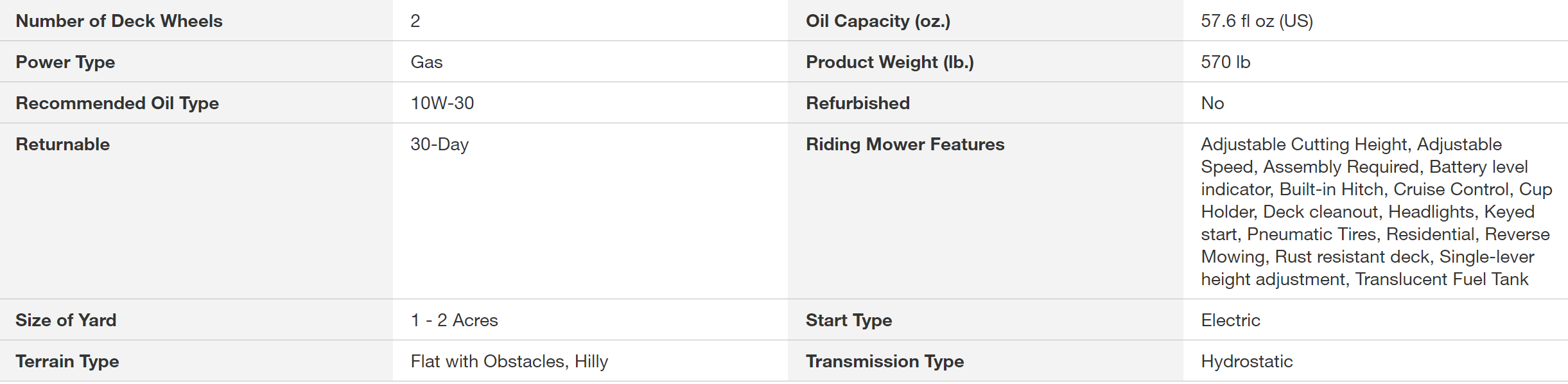
Task: Select the Oil Capacity (oz.) label
Action: (877, 21)
